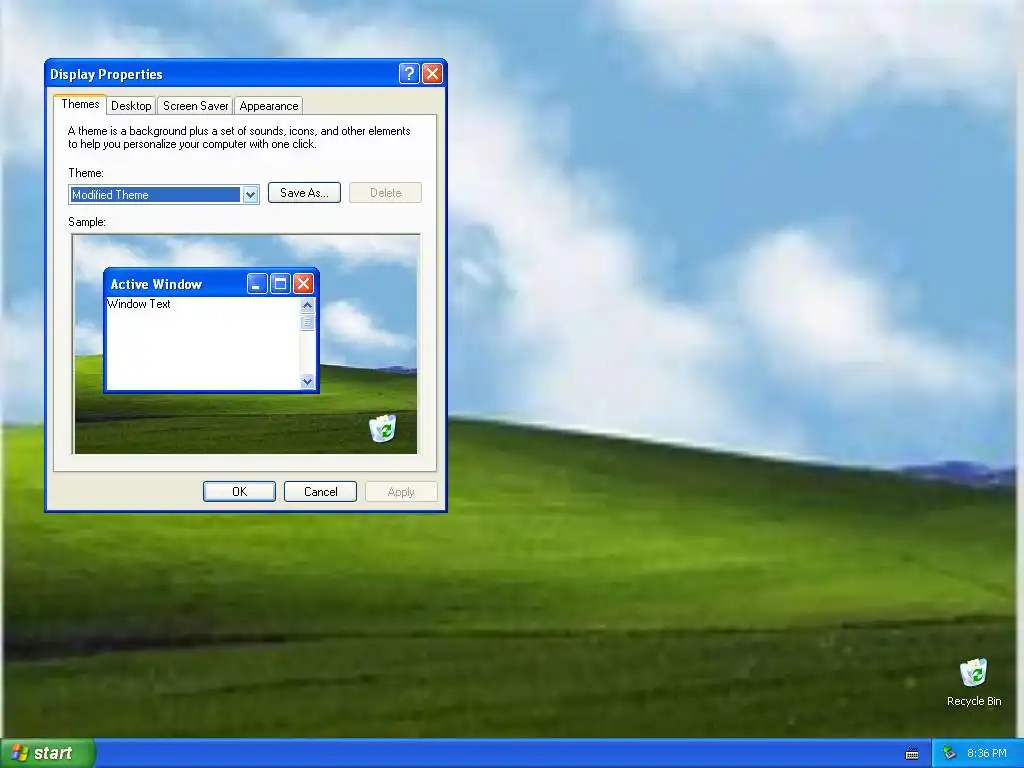1024x768 pixels.
Task: Click the sample window maximize icon
Action: click(x=280, y=283)
